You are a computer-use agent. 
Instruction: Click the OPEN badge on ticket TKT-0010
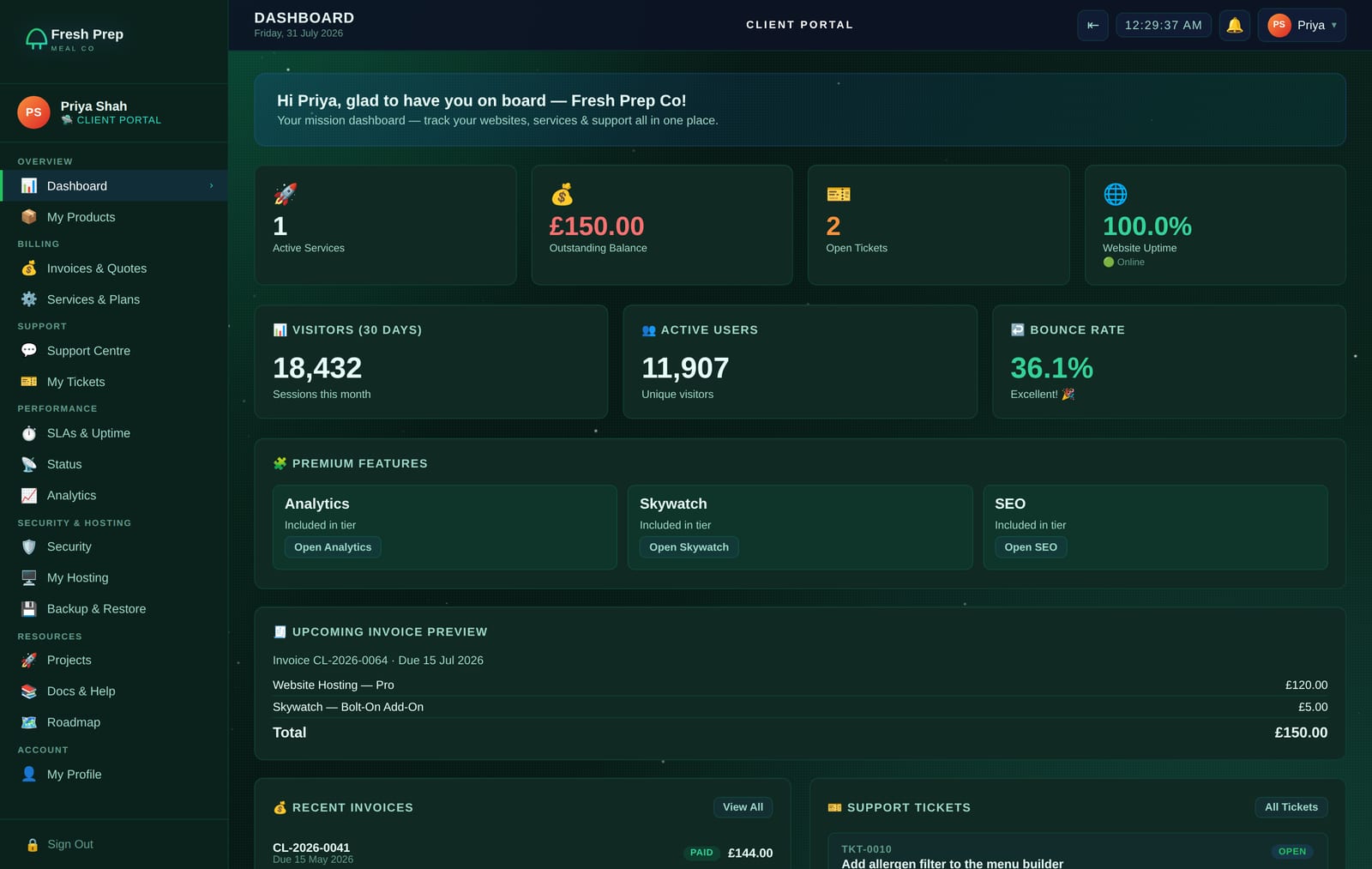(x=1292, y=852)
